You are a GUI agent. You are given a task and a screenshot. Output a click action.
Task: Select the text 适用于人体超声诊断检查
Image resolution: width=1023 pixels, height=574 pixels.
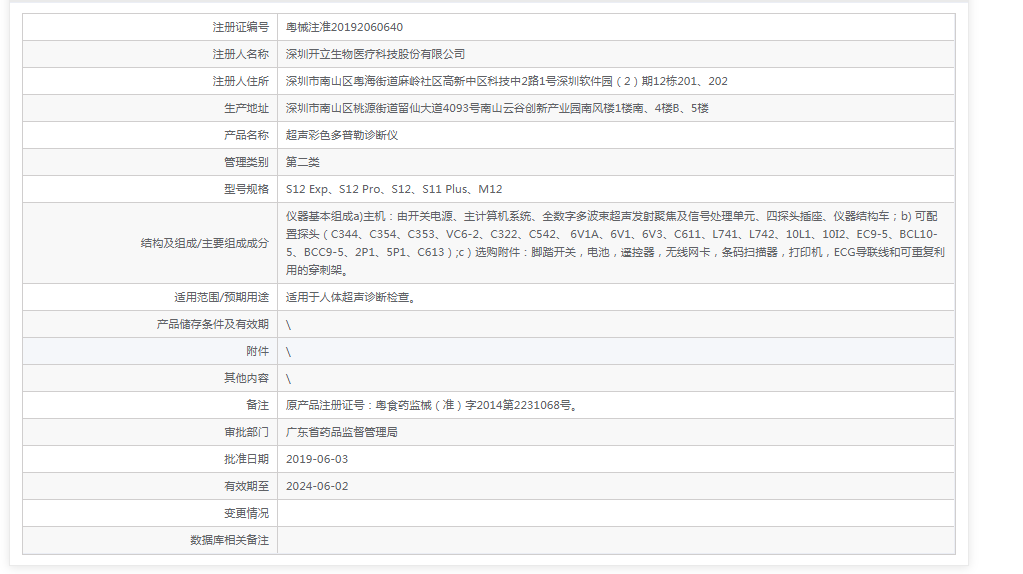tap(350, 297)
